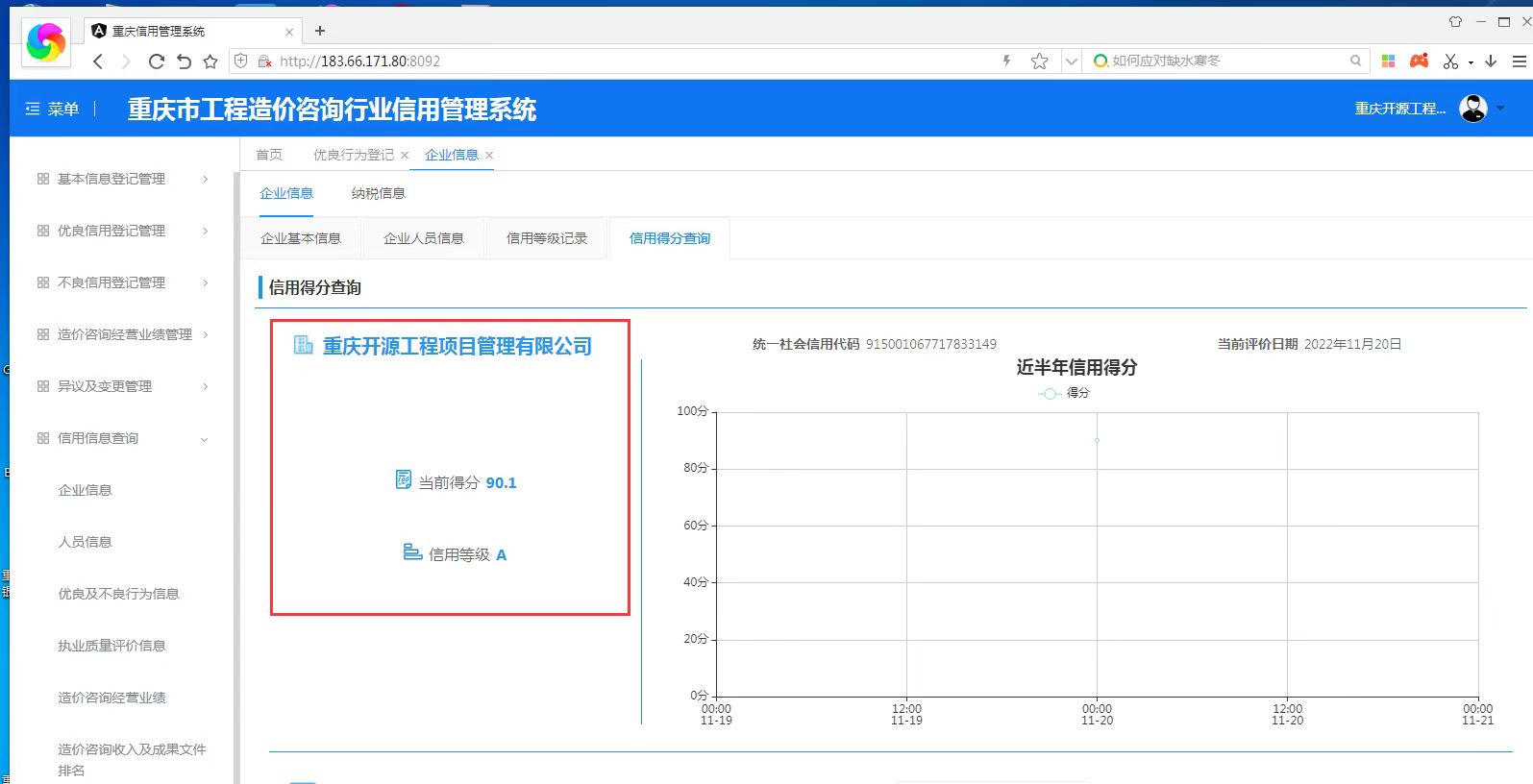
Task: Click company name 重庆开源工程项目管理有限公司
Action: tap(457, 346)
